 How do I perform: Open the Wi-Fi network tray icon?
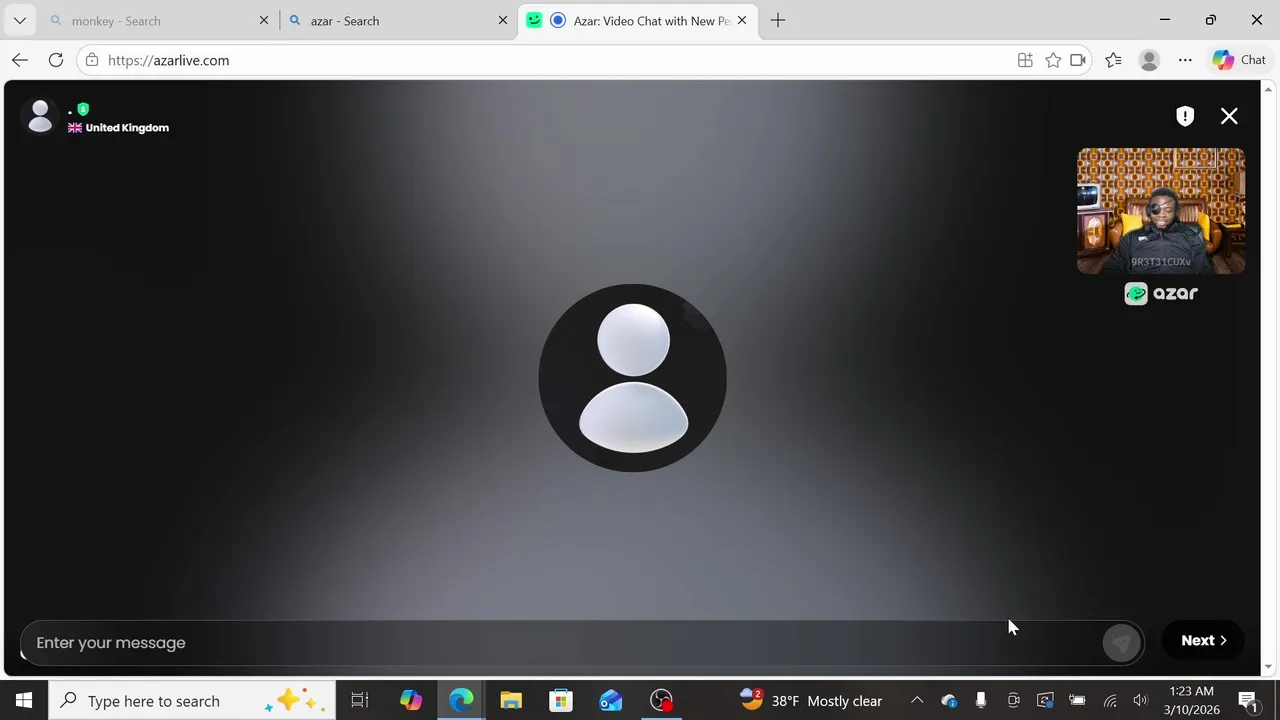click(1110, 701)
